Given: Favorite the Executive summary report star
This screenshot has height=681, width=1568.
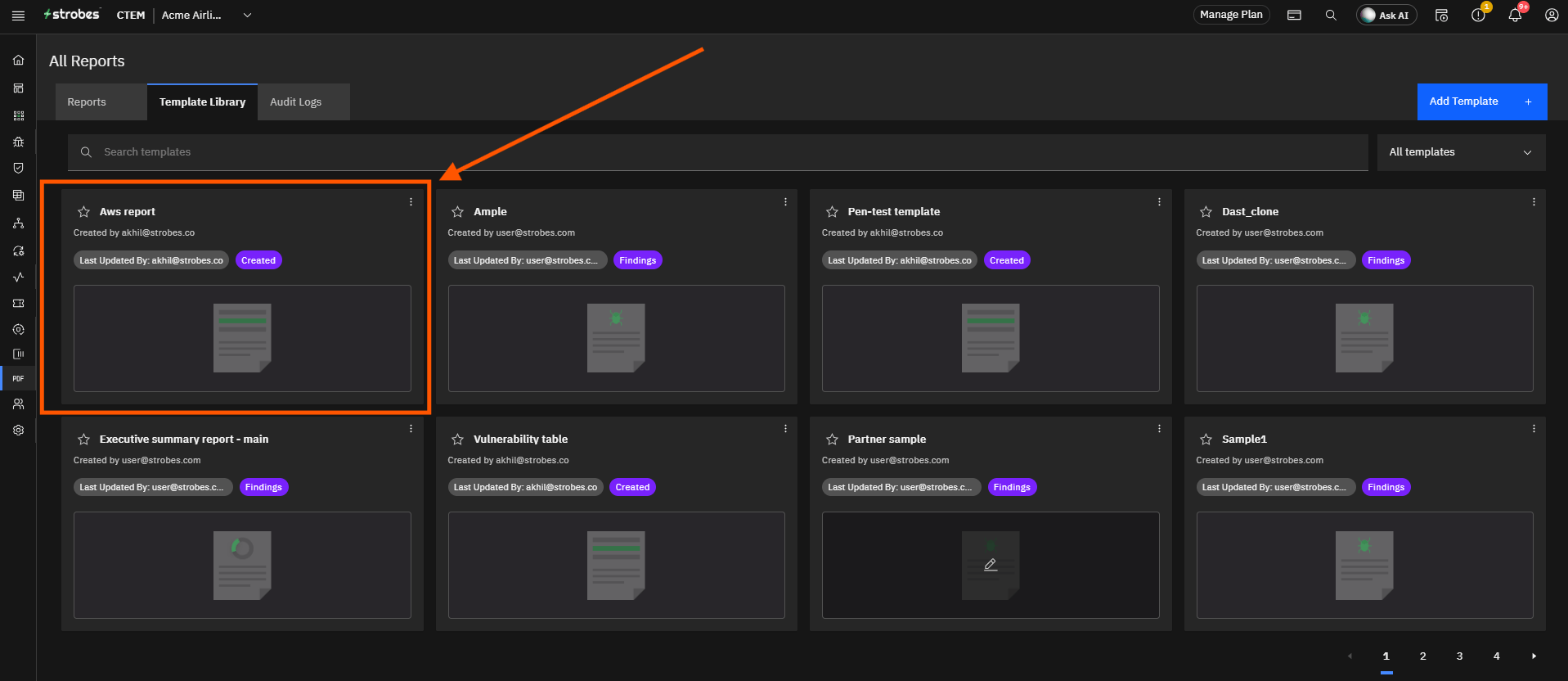Looking at the screenshot, I should coord(83,439).
